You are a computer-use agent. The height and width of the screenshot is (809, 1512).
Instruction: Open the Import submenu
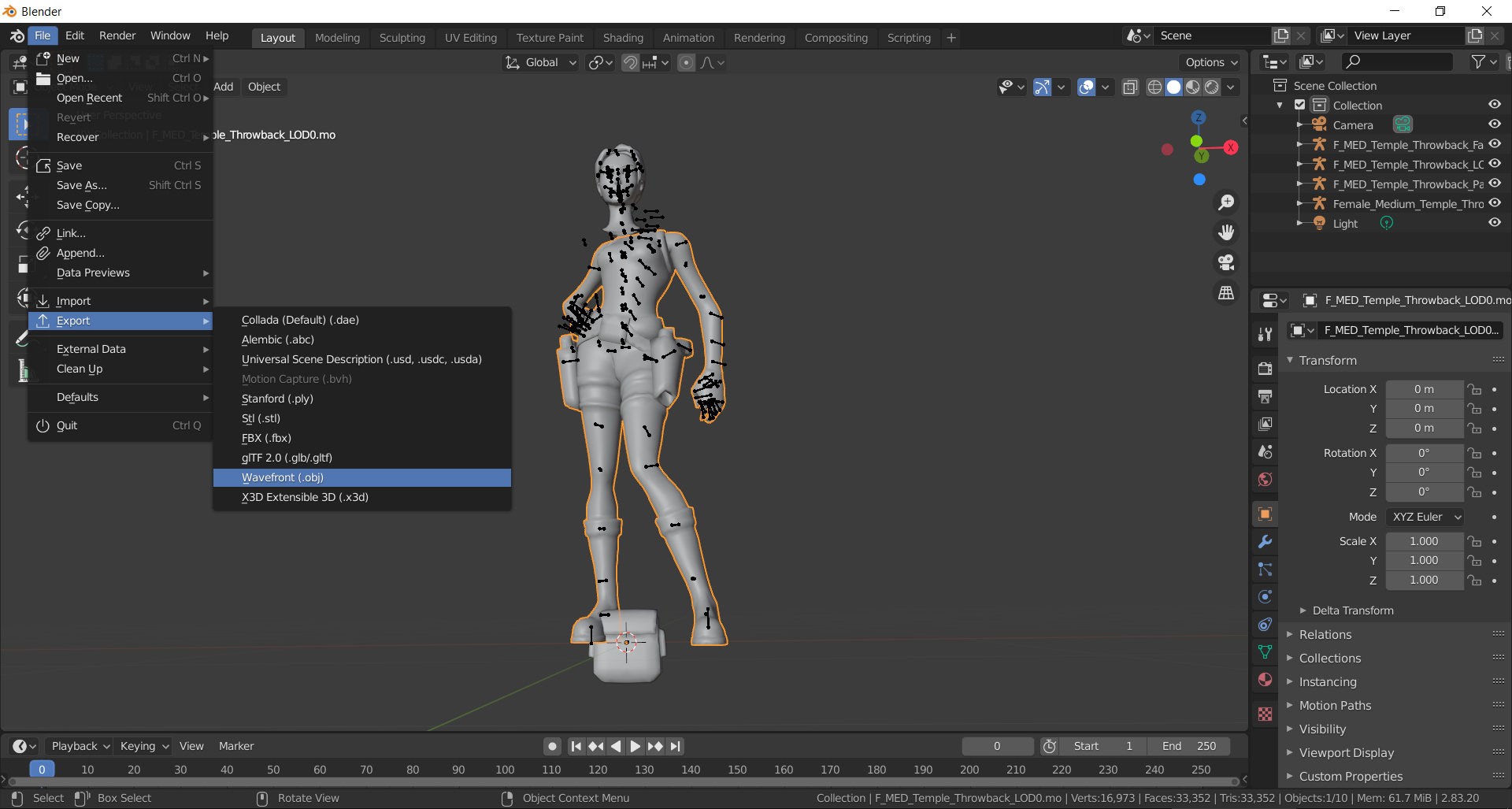point(120,301)
